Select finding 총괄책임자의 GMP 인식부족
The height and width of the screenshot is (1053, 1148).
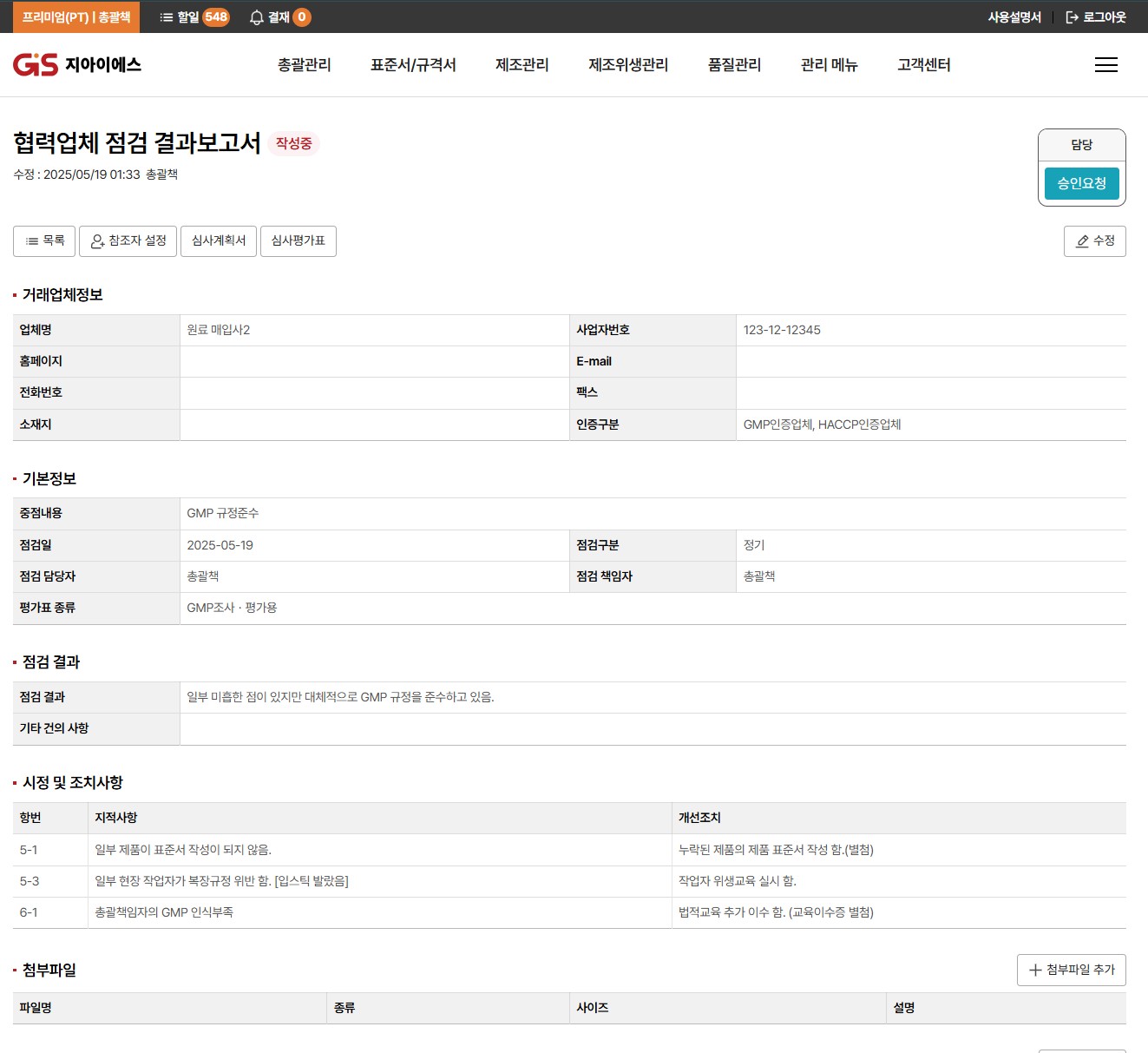pyautogui.click(x=164, y=912)
